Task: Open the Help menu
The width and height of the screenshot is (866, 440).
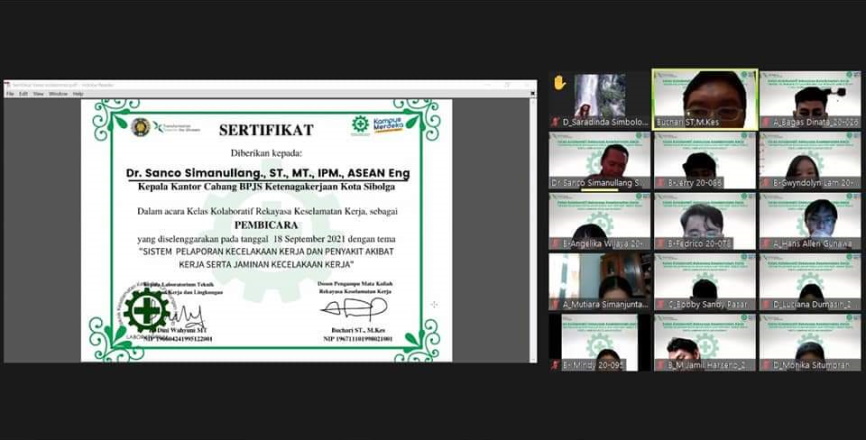Action: (x=78, y=94)
